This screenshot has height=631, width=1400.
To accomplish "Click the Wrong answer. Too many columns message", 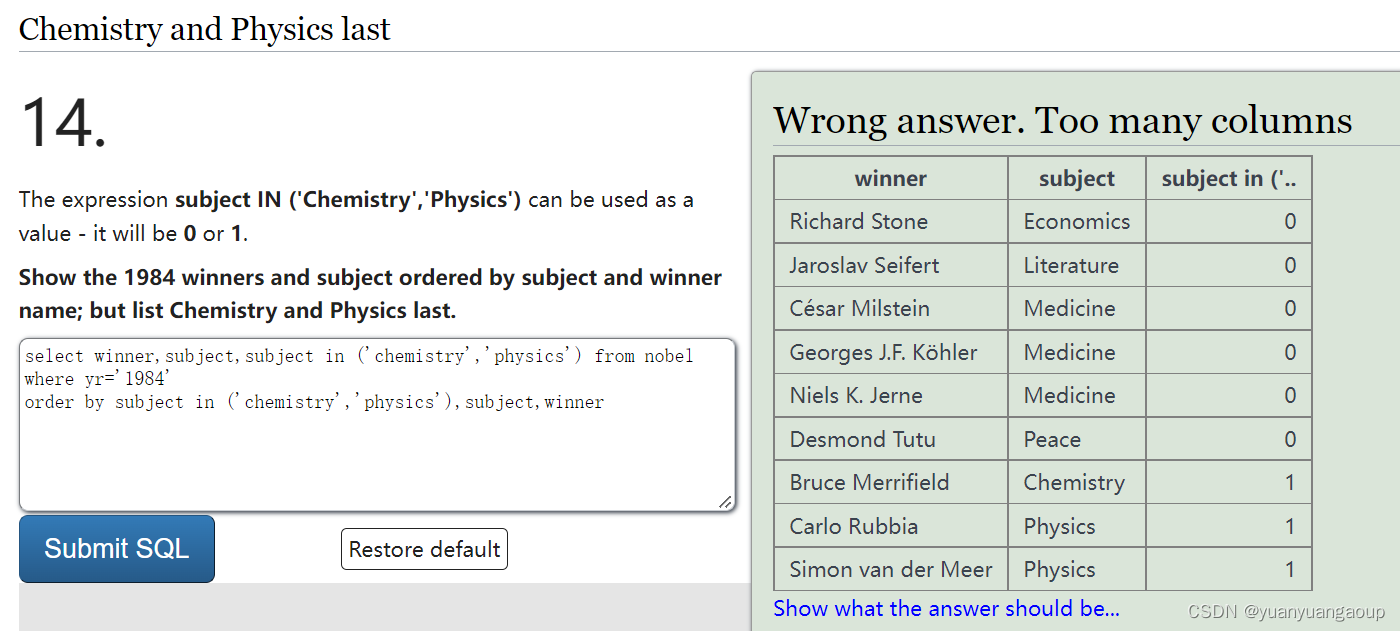I will tap(1062, 120).
